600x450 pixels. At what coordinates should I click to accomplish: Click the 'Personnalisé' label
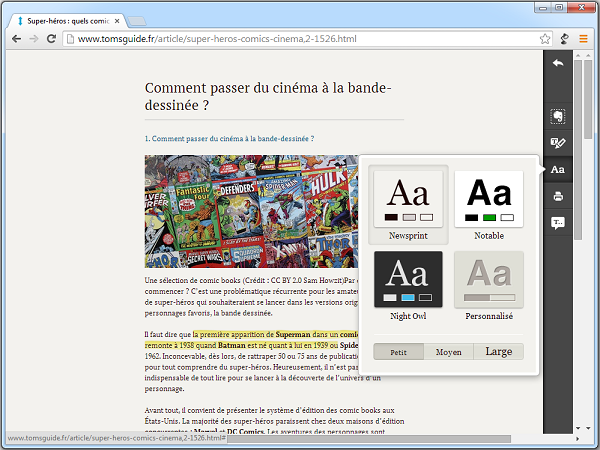[489, 316]
